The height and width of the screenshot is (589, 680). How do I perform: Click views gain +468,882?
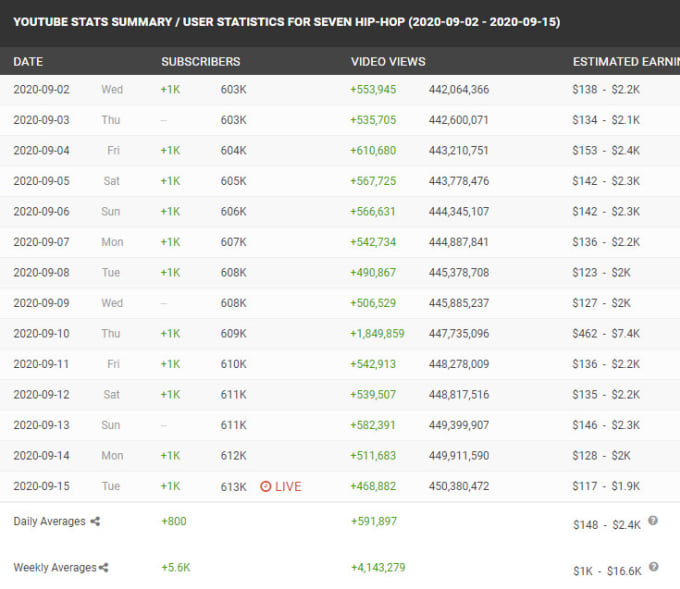[373, 486]
